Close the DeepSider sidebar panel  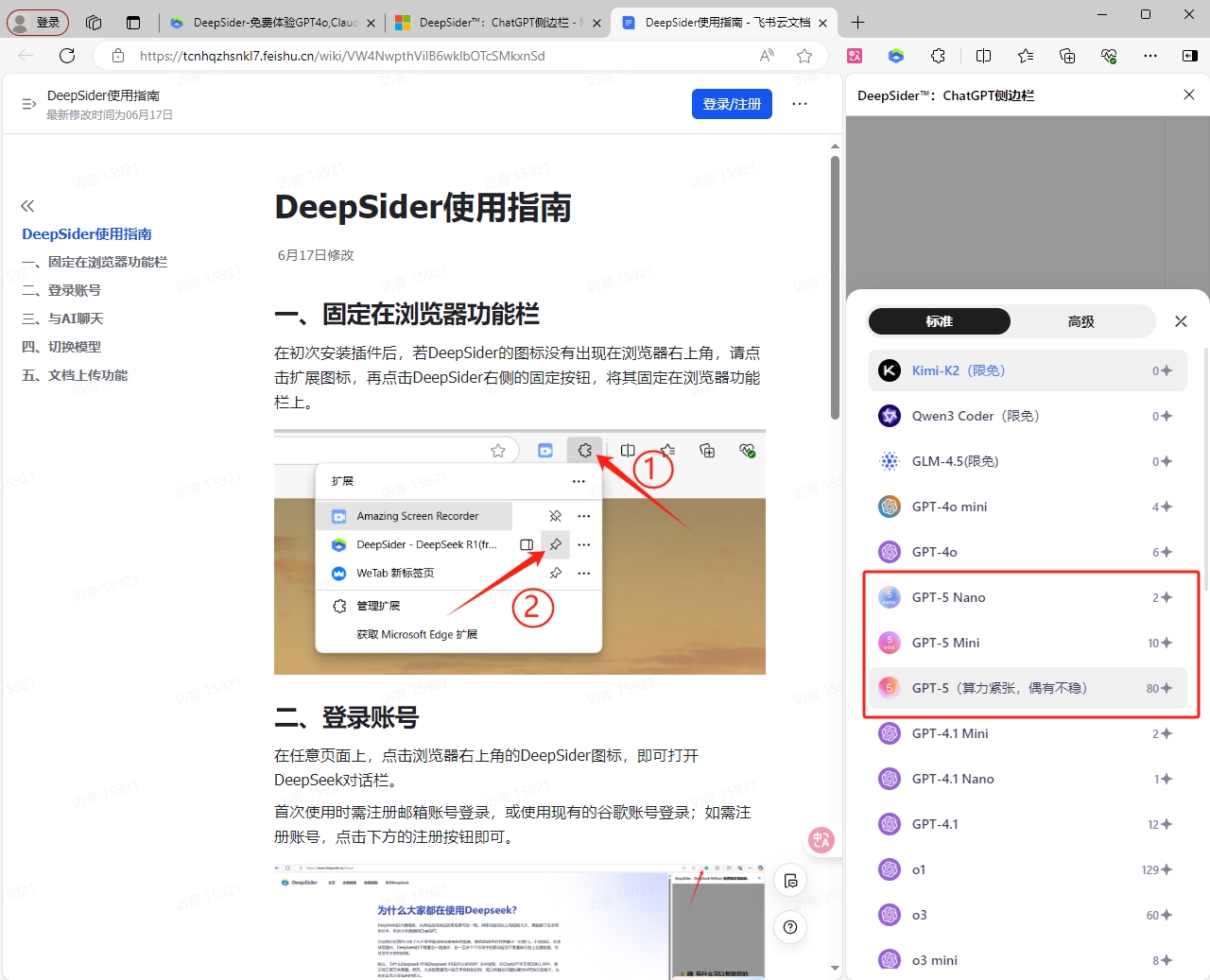[x=1189, y=95]
